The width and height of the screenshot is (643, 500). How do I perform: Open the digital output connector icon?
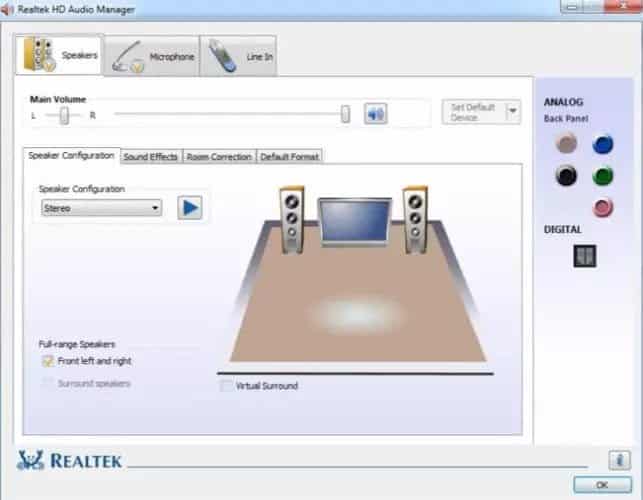584,256
